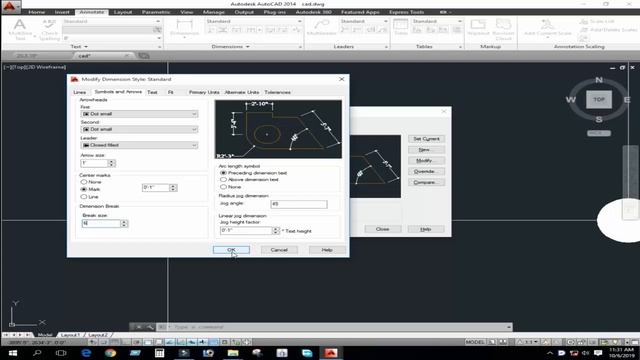This screenshot has width=640, height=360.
Task: Click the Dimension tool in ribbon
Action: point(184,28)
